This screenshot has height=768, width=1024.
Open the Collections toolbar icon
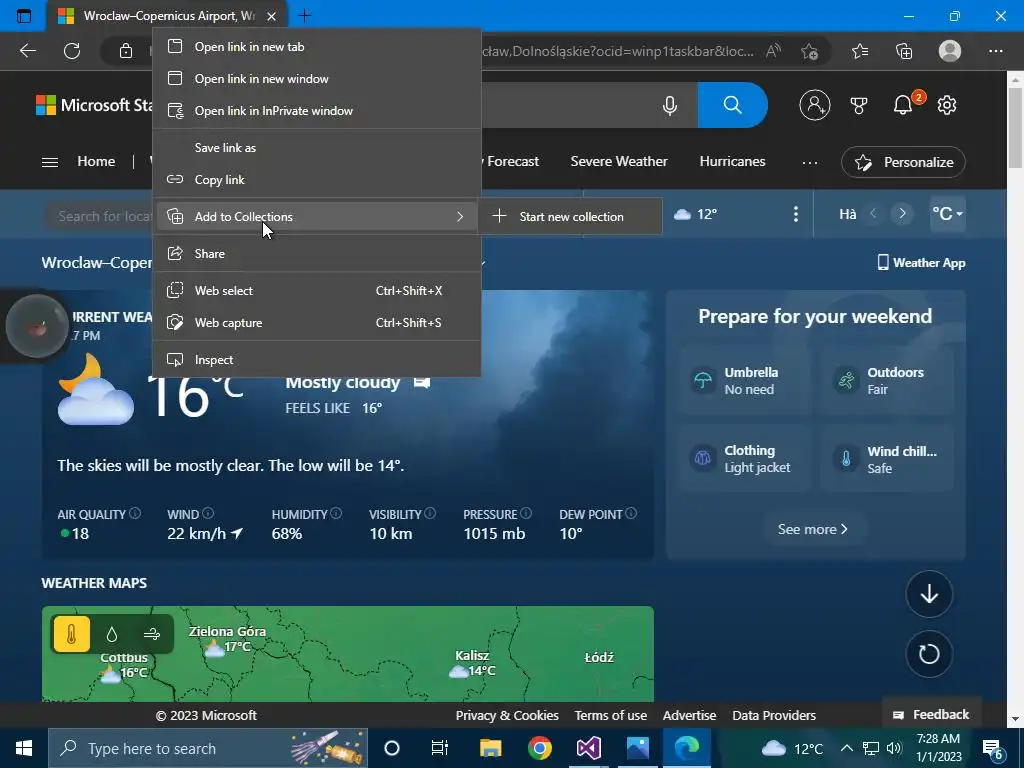904,51
